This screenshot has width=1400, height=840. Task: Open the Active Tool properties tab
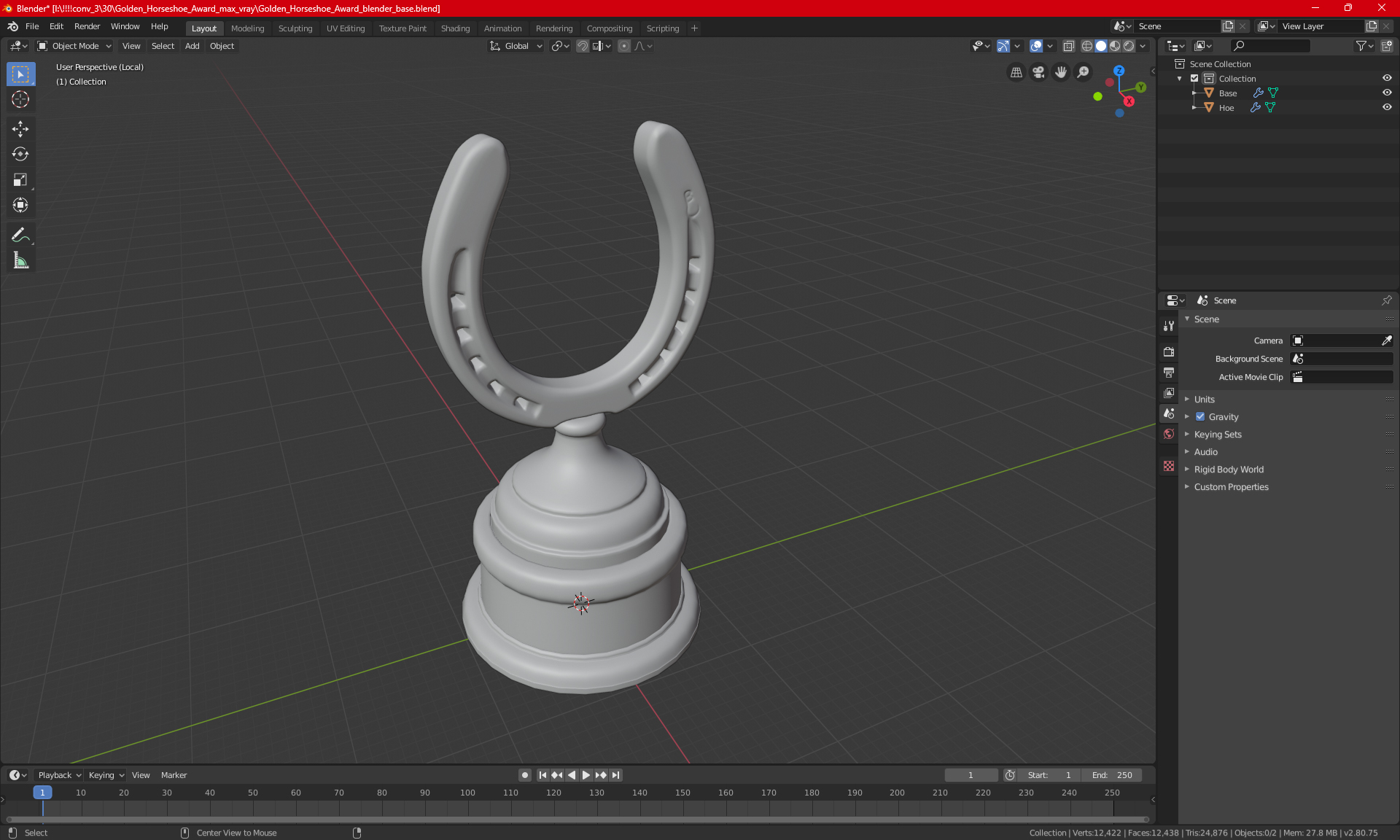(1169, 326)
